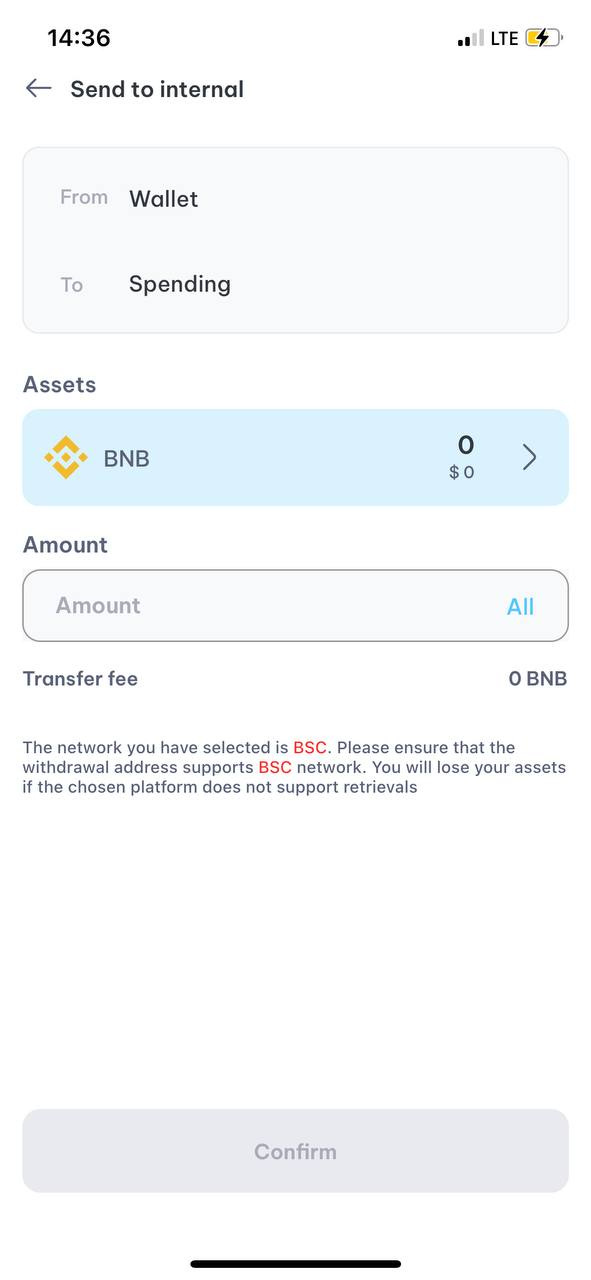Expand asset details via the right arrow
Viewport: 591px width, 1280px height.
529,457
